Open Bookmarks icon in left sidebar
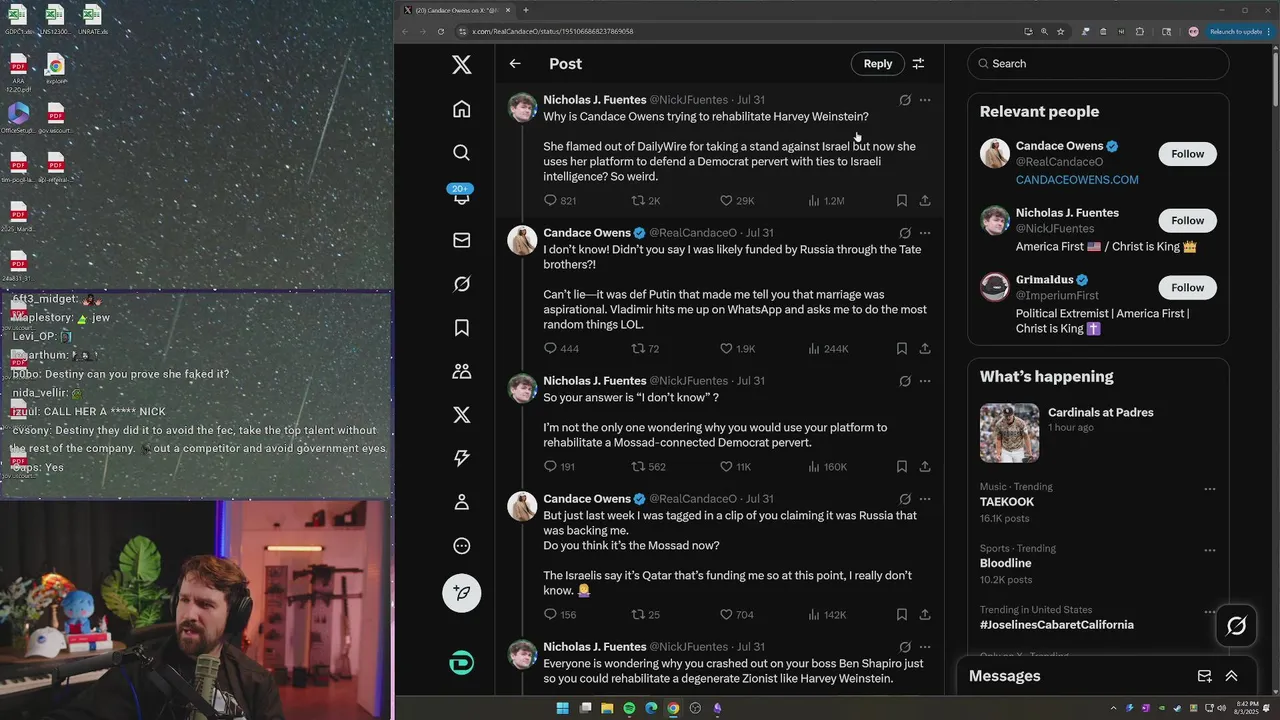 point(461,327)
